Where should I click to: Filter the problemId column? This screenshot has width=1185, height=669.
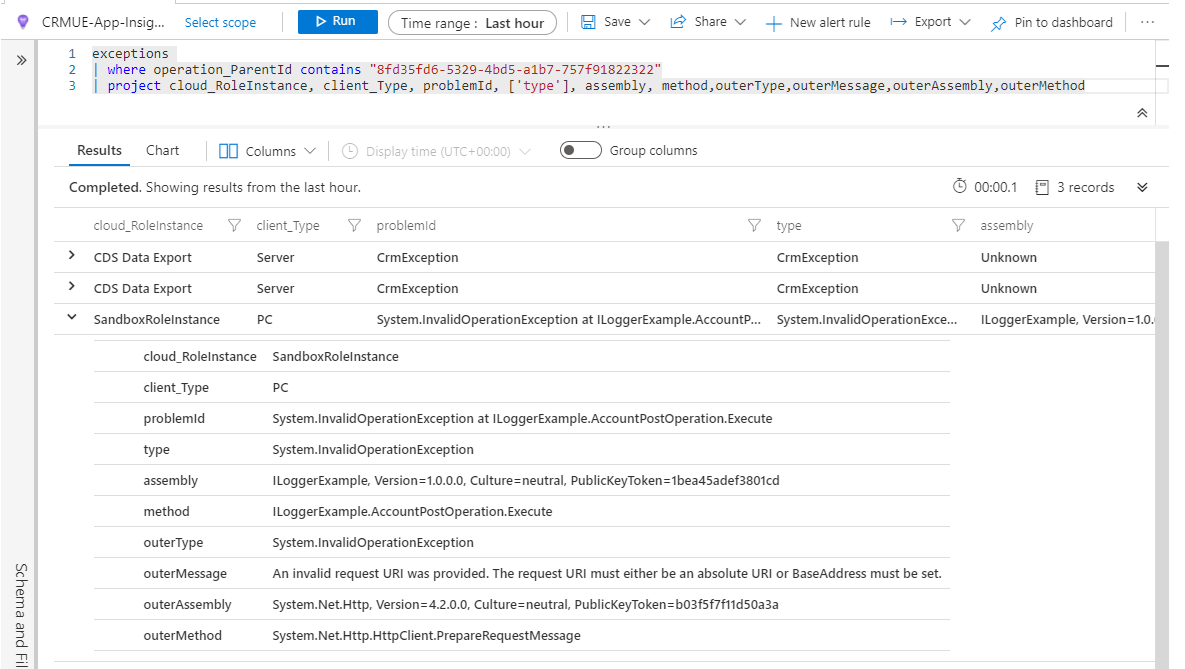[755, 226]
